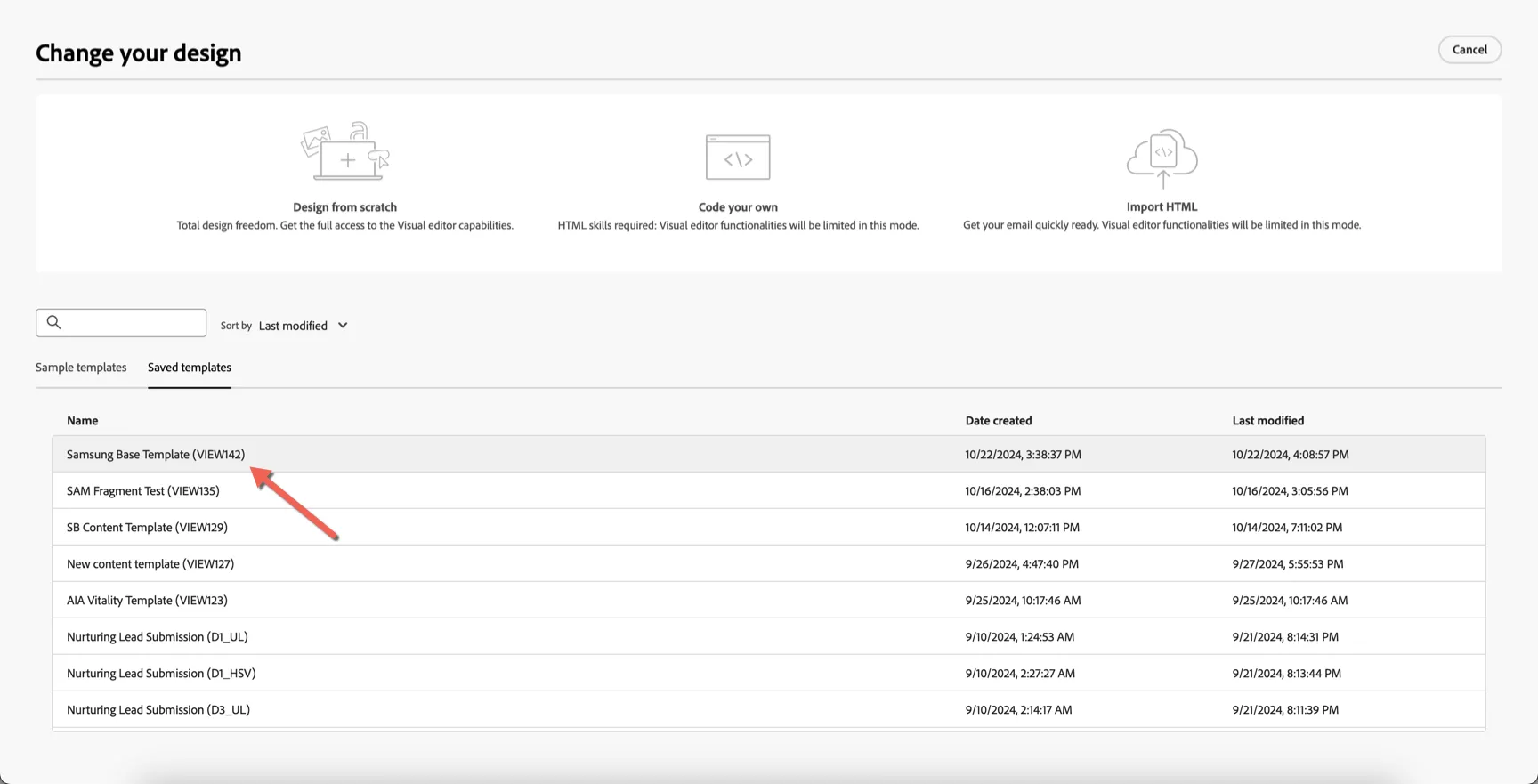The height and width of the screenshot is (784, 1538).
Task: Click the Import HTML cloud icon
Action: coord(1162,158)
